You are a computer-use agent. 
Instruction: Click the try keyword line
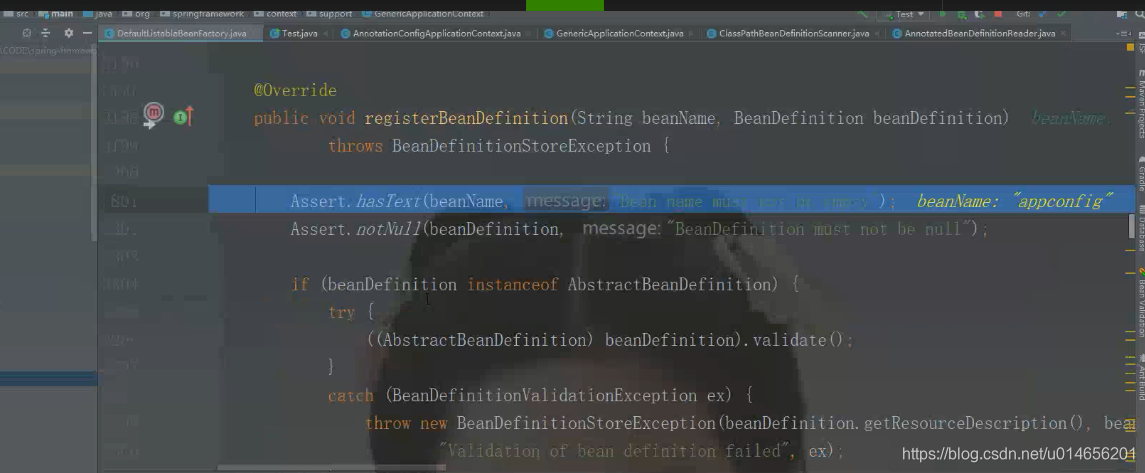(x=351, y=312)
